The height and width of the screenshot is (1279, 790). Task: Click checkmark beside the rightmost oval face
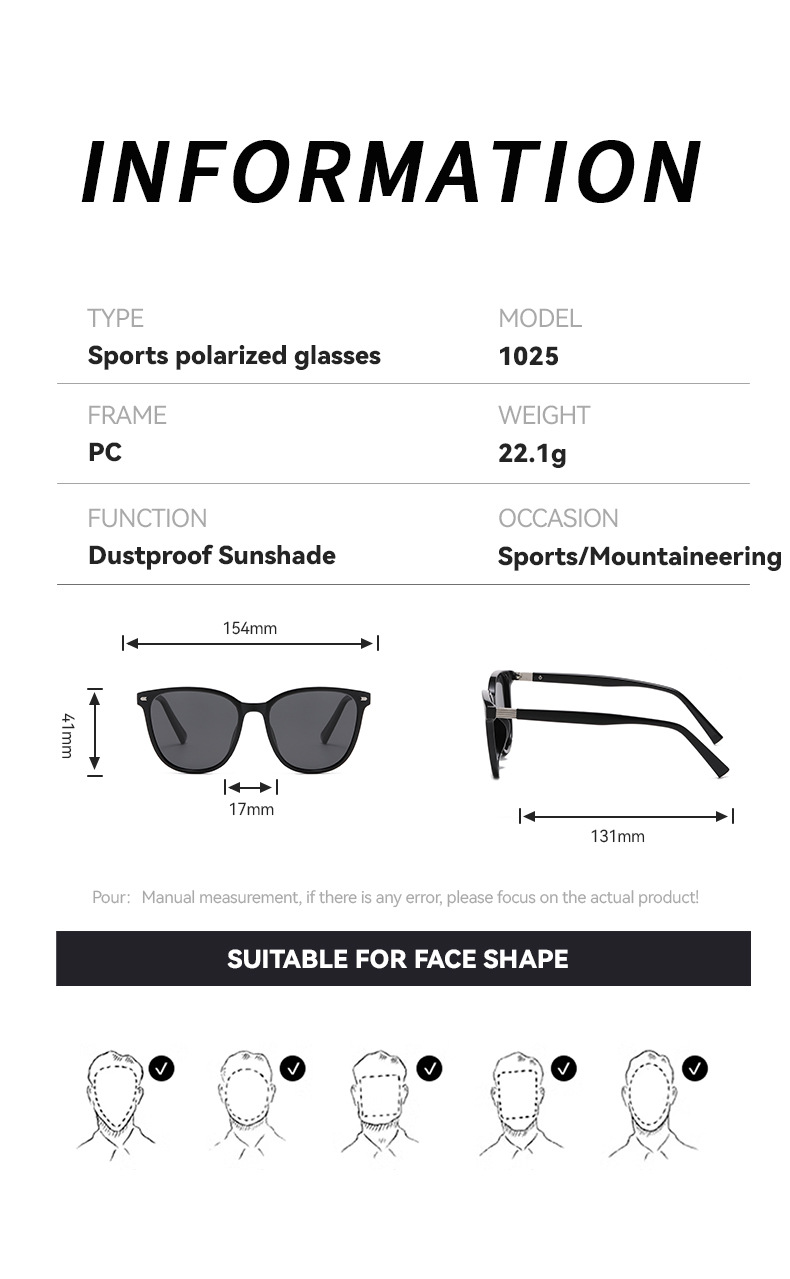695,1068
